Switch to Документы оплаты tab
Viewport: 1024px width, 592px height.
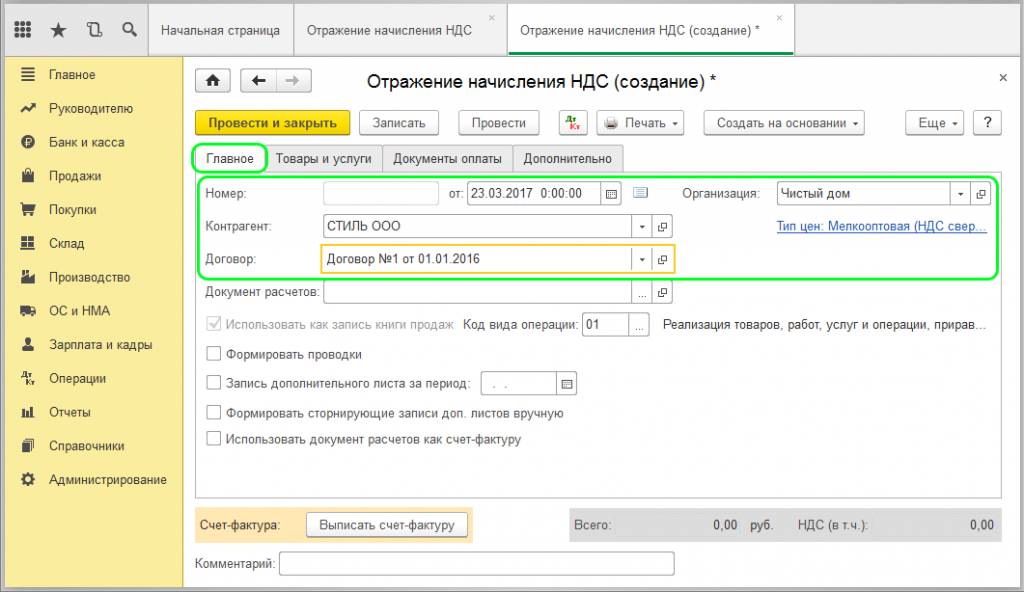click(x=447, y=159)
